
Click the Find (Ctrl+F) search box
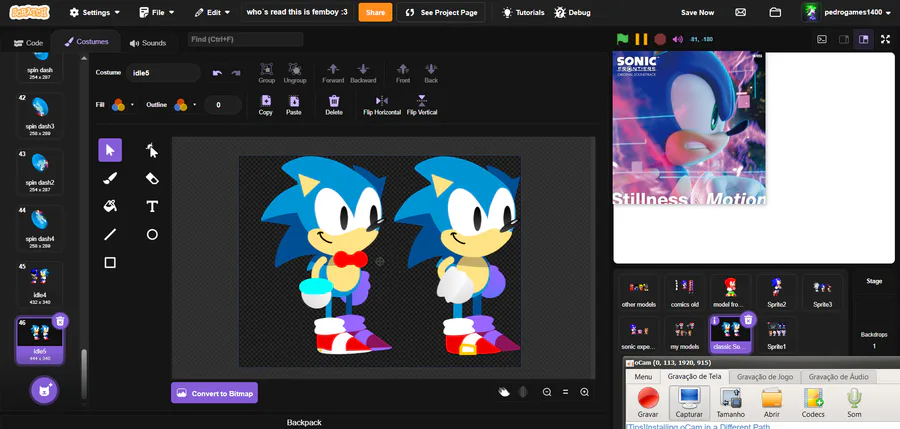pos(246,40)
